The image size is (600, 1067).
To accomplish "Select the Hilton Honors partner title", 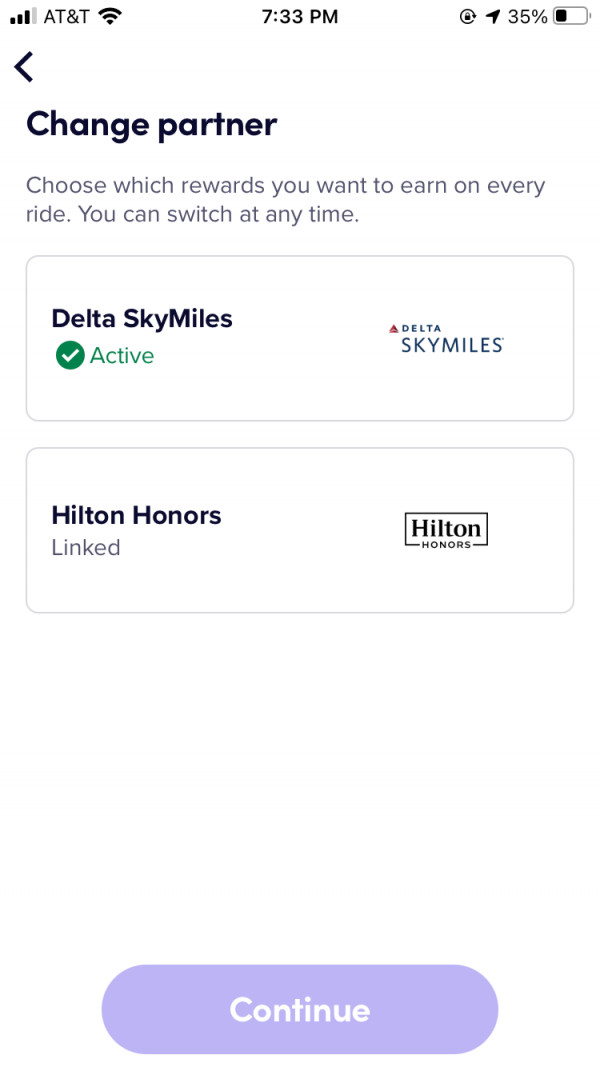I will (x=136, y=516).
